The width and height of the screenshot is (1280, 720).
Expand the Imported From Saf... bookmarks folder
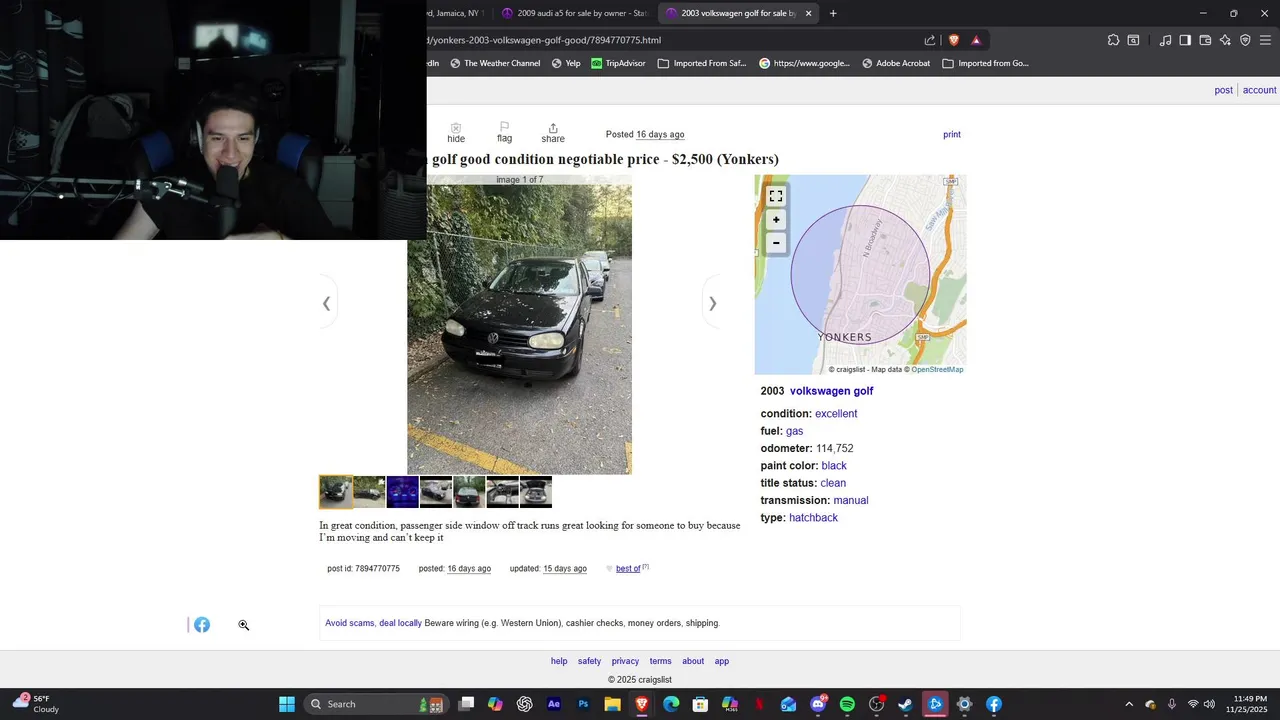click(702, 63)
